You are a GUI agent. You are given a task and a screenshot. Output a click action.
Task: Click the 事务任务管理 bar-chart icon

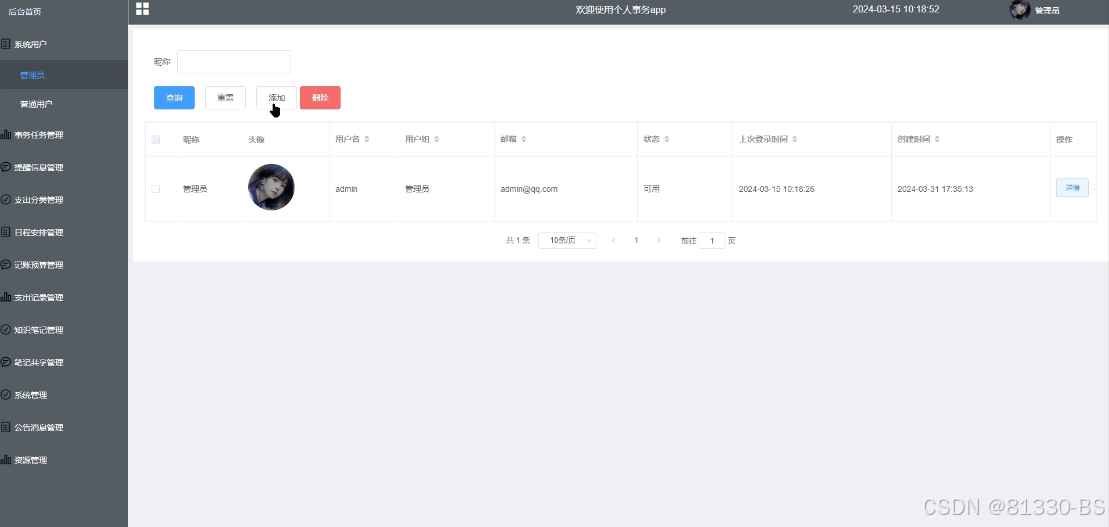click(x=6, y=134)
